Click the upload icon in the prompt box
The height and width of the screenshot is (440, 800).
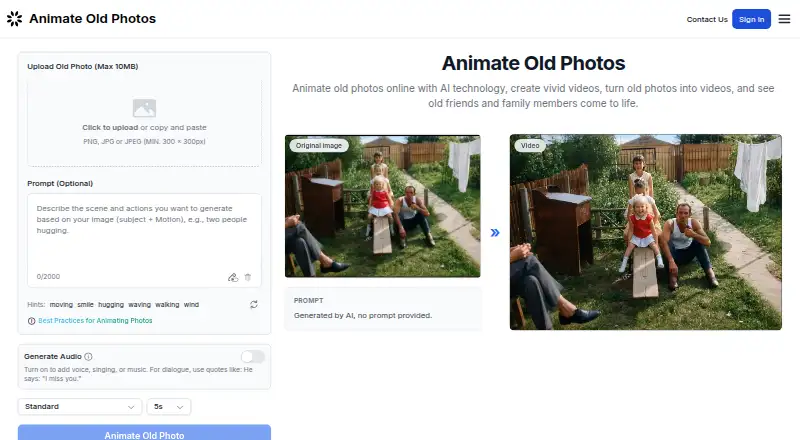tap(233, 277)
